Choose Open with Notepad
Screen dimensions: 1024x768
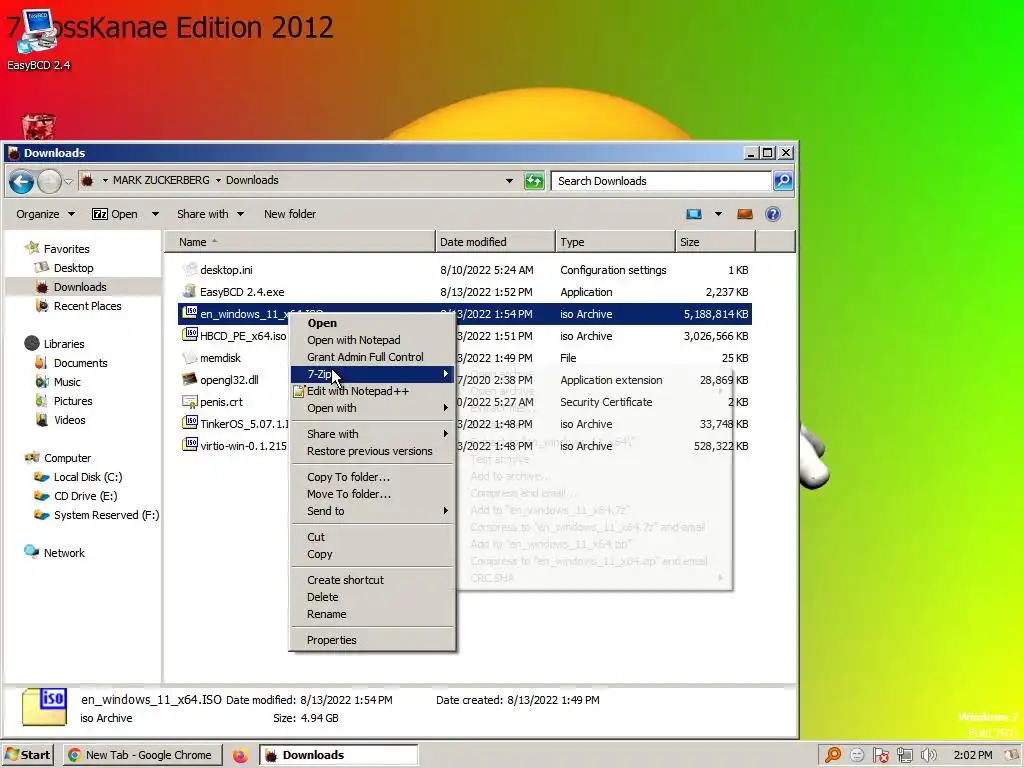click(x=372, y=340)
